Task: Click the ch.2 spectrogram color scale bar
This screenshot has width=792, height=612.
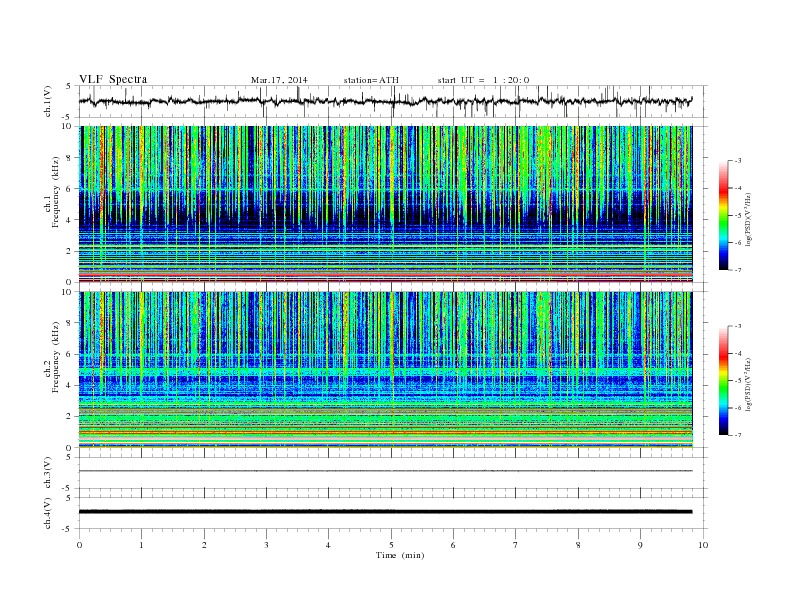Action: 724,381
